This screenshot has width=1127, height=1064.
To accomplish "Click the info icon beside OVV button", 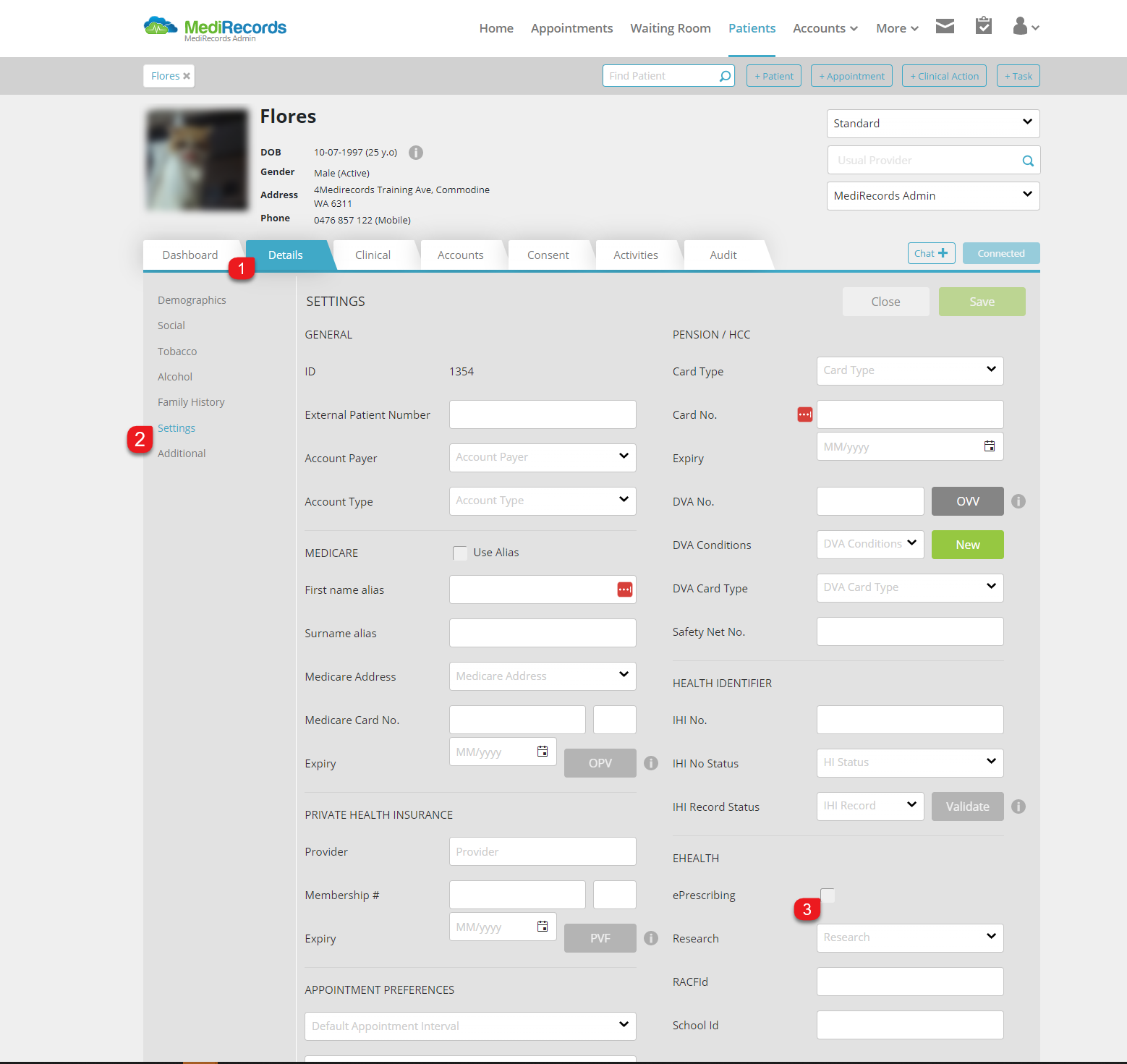I will point(1018,501).
